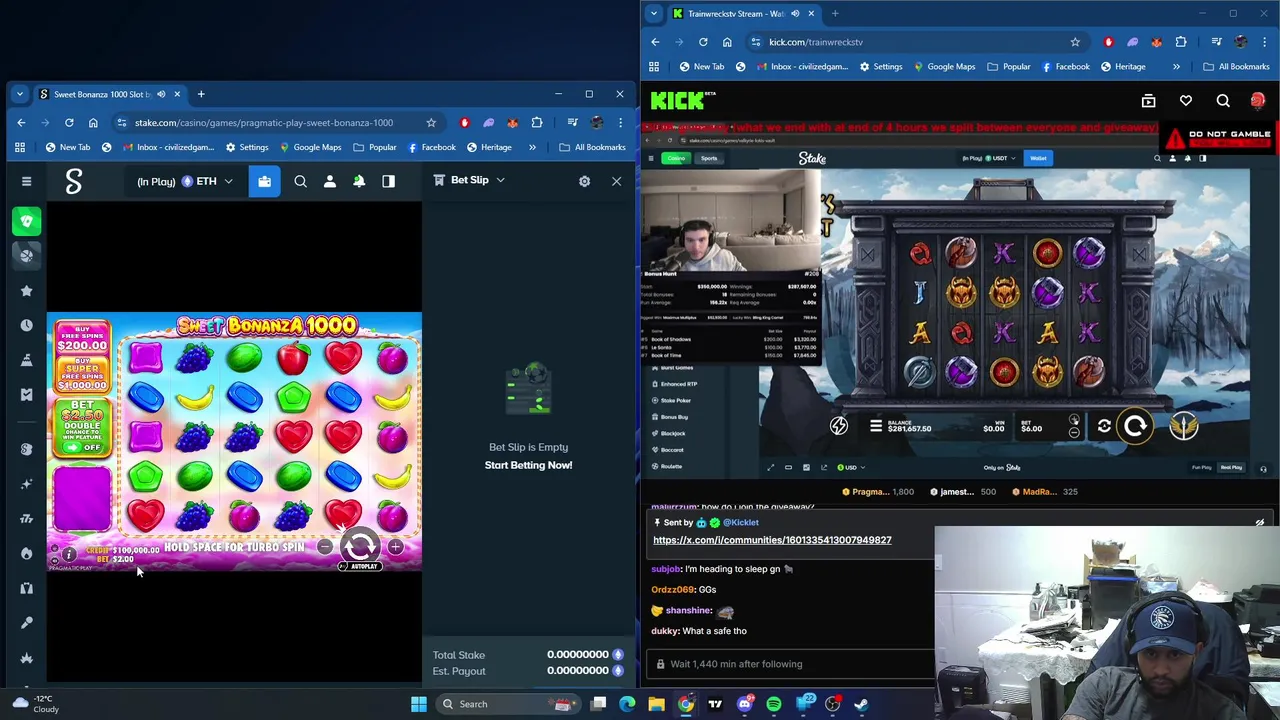Open Stake wallet briefcase button
1280x720 pixels.
click(x=264, y=181)
